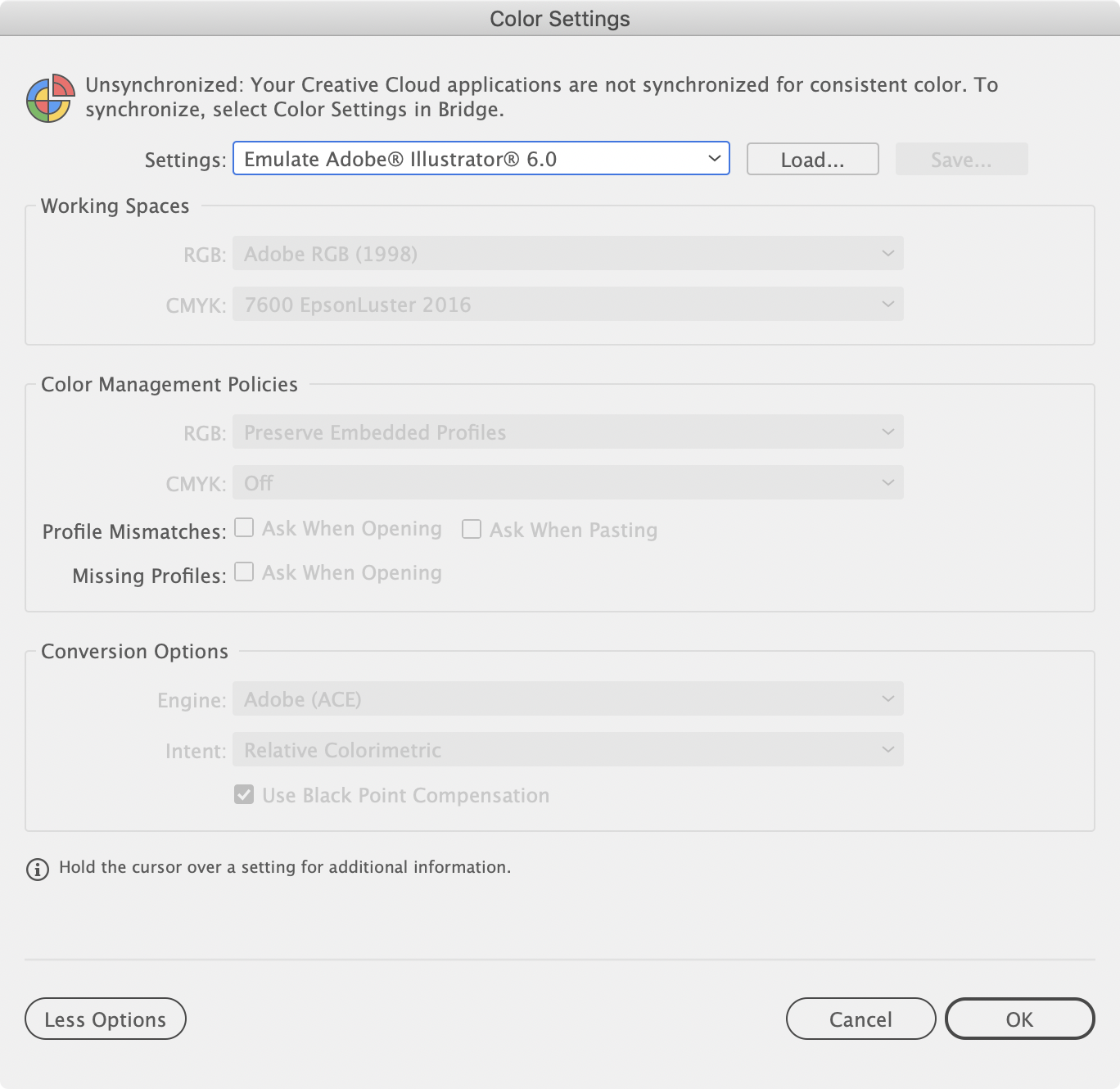This screenshot has height=1089, width=1120.
Task: Click Cancel to dismiss the dialog
Action: coord(860,1019)
